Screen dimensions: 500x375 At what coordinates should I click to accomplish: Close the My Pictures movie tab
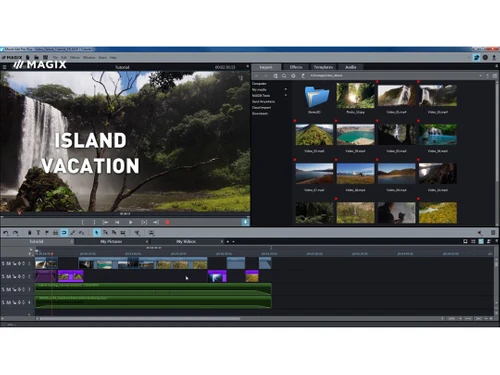pos(147,241)
